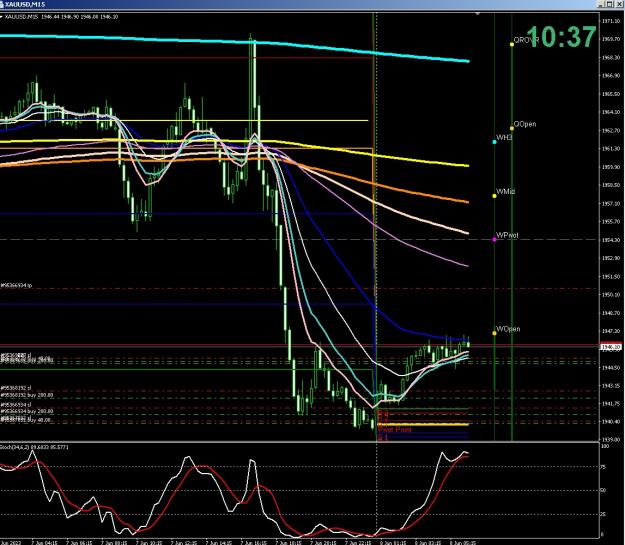Select the #95368192 sl order label
The width and height of the screenshot is (625, 545).
pos(16,388)
